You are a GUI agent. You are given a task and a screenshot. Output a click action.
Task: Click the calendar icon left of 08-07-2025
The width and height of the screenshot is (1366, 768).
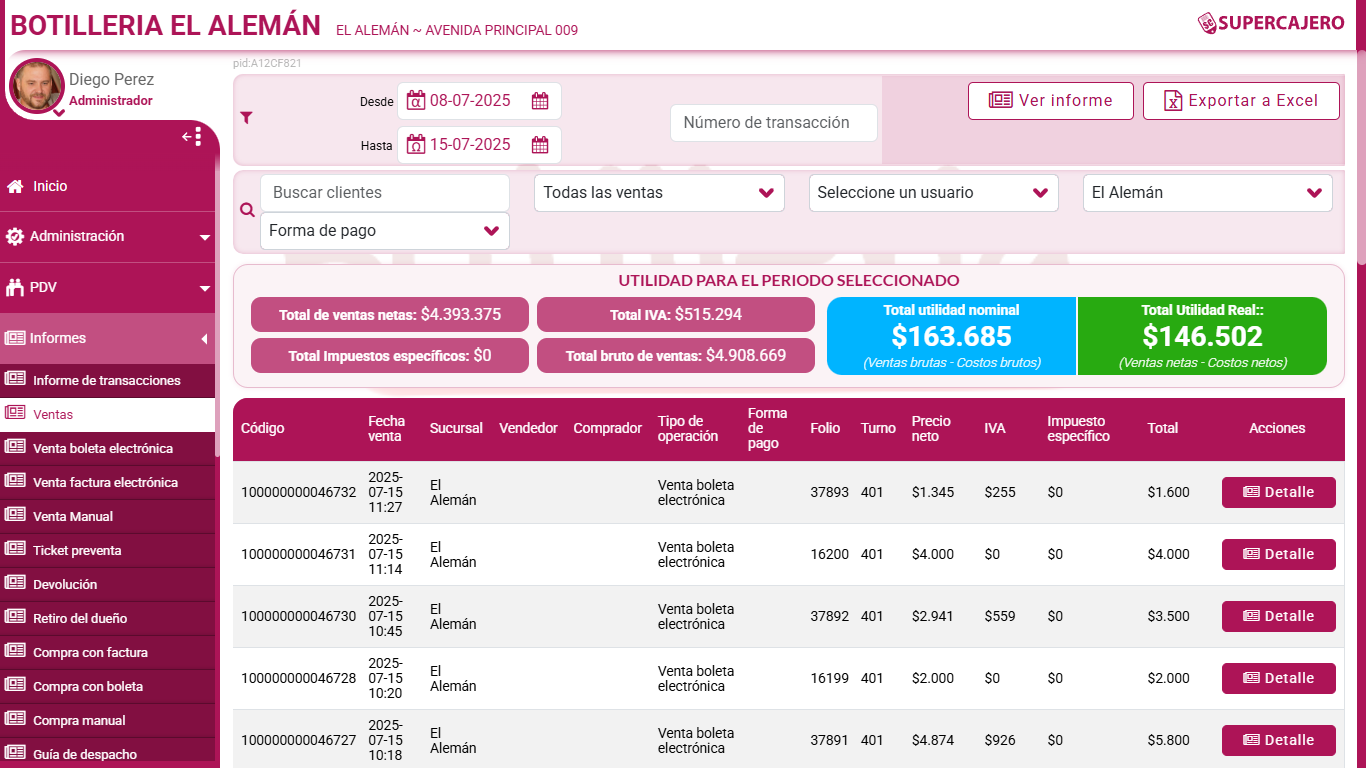point(415,101)
